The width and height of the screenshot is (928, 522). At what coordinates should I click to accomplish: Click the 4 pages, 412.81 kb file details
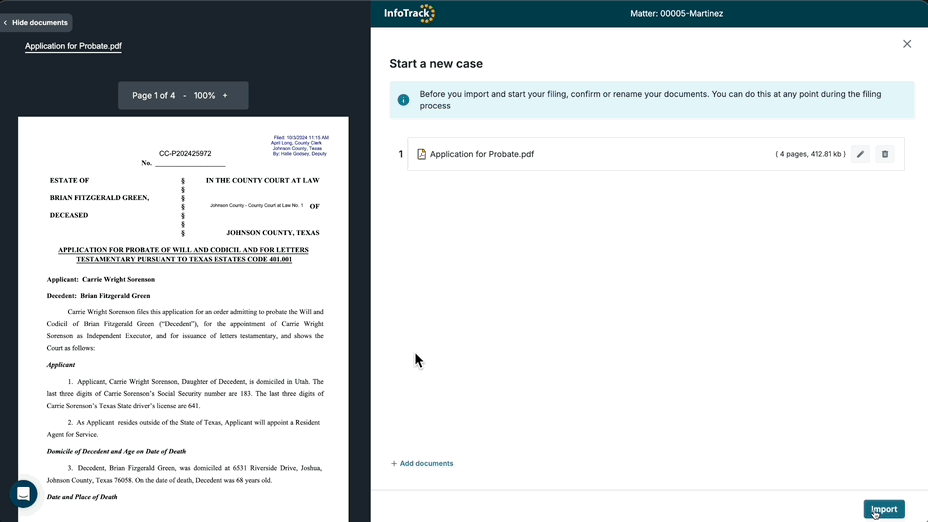[810, 154]
